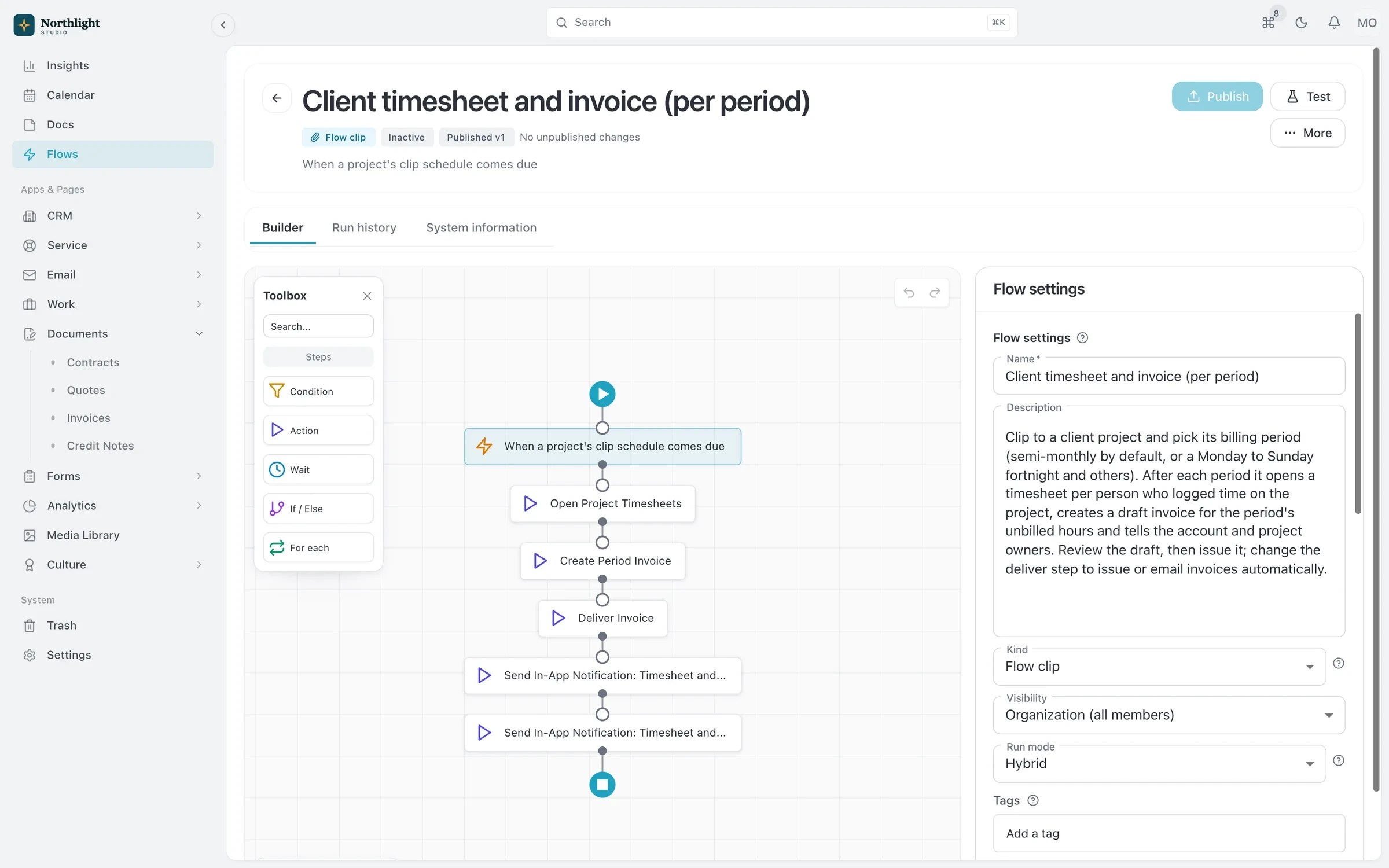The height and width of the screenshot is (868, 1389).
Task: Click the Northlight Studio logo
Action: pyautogui.click(x=57, y=25)
